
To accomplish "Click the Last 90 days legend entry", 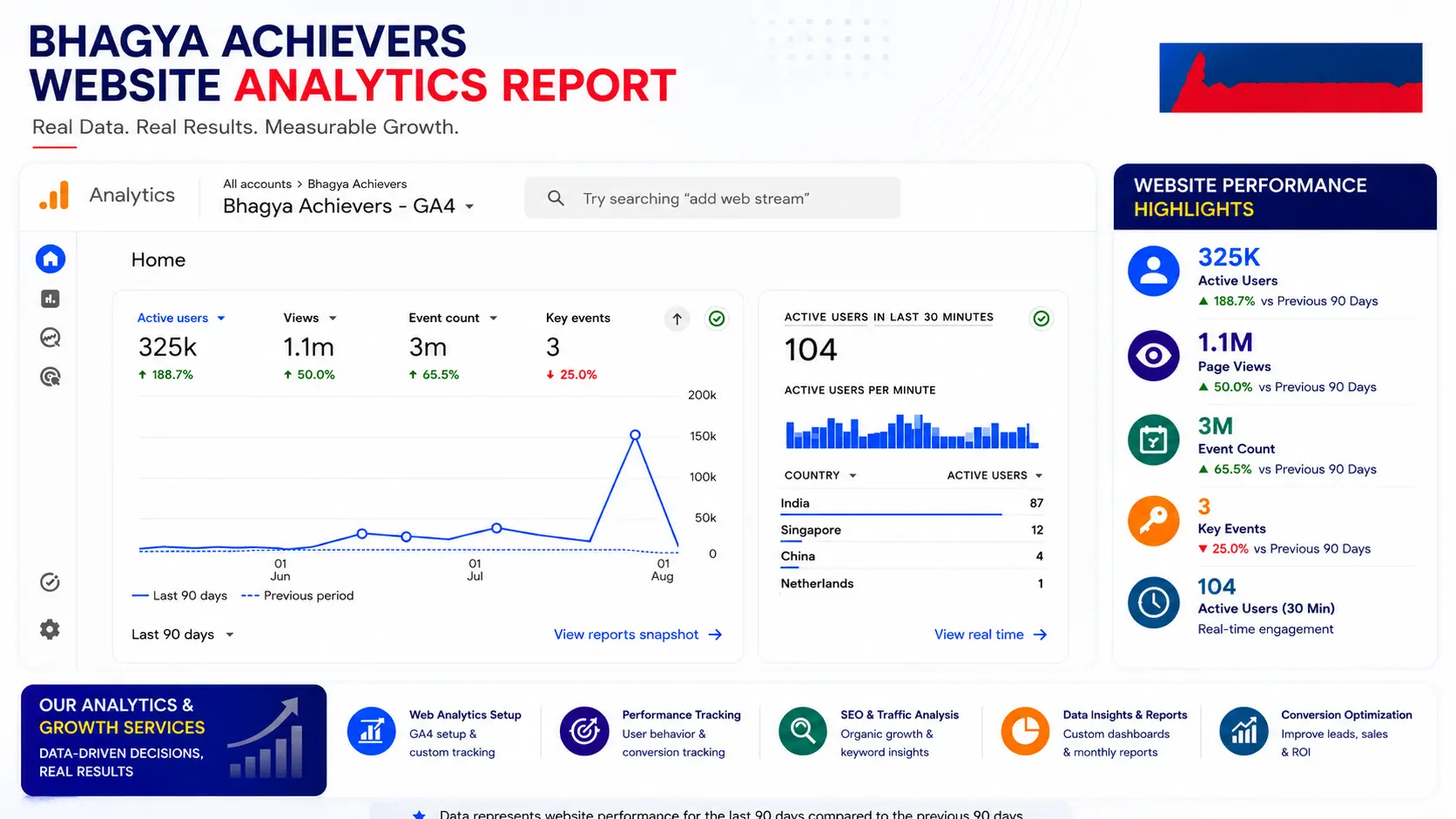I will click(x=179, y=595).
